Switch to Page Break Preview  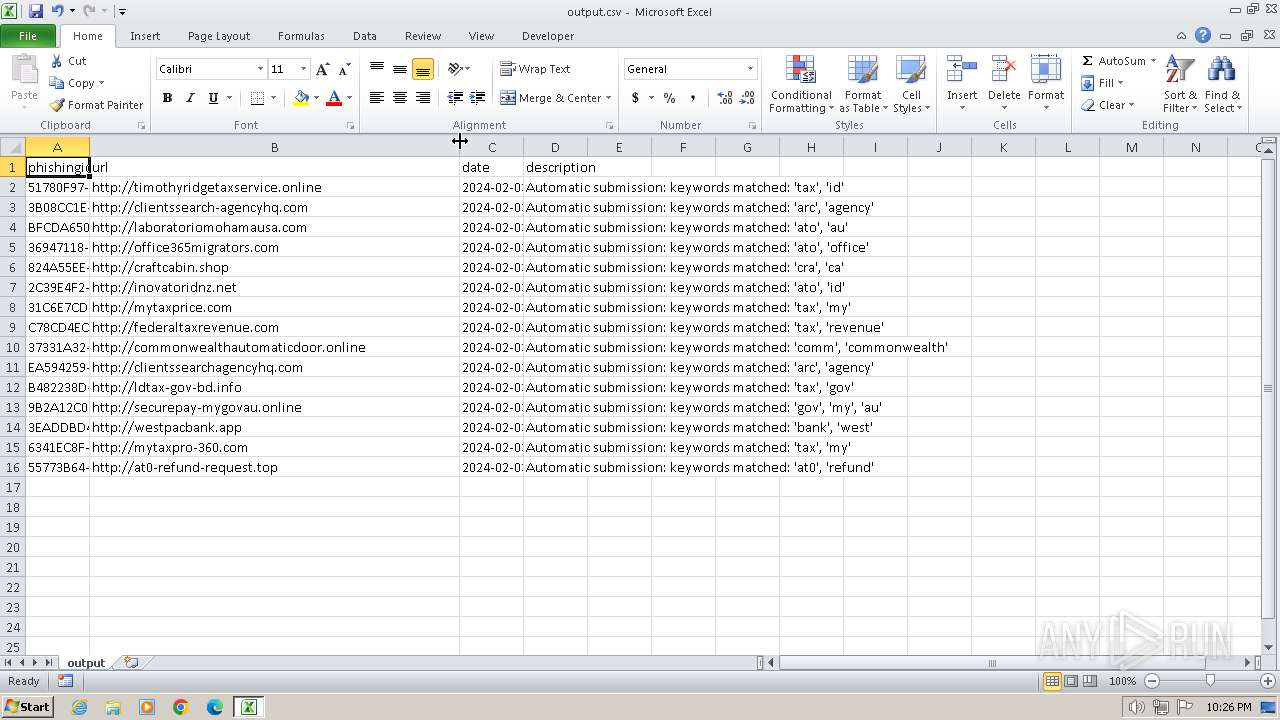click(1090, 681)
